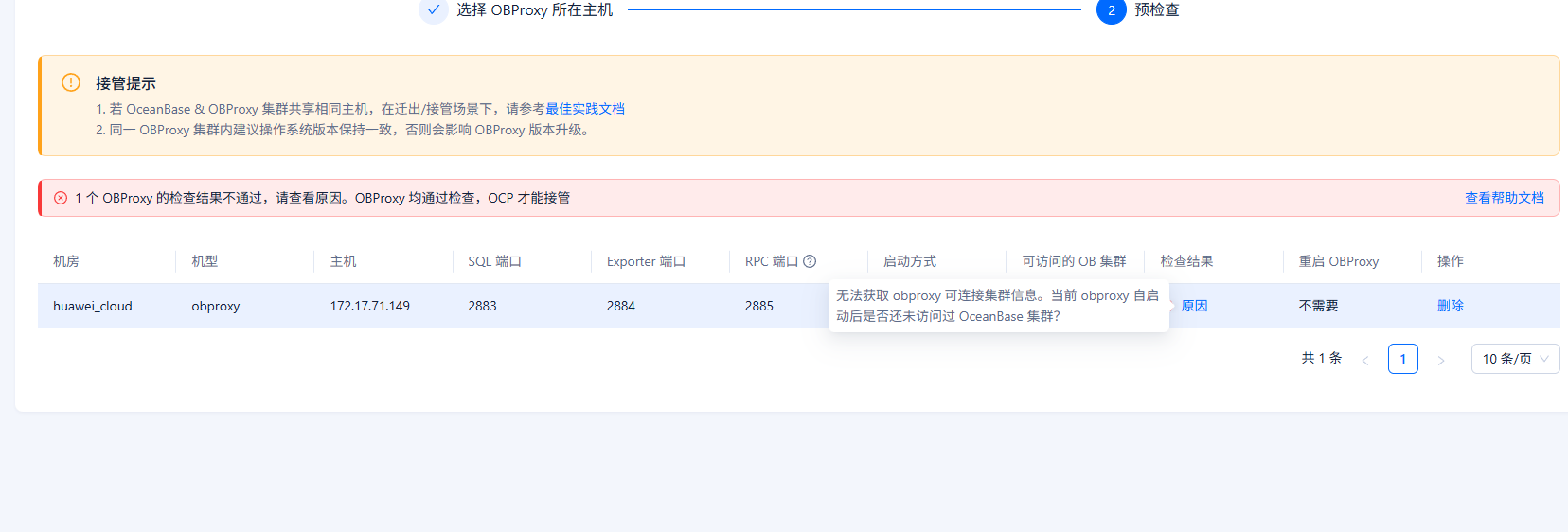This screenshot has width=1568, height=532.
Task: Click the 选择 OBProxy 所在主机 step label
Action: [534, 10]
